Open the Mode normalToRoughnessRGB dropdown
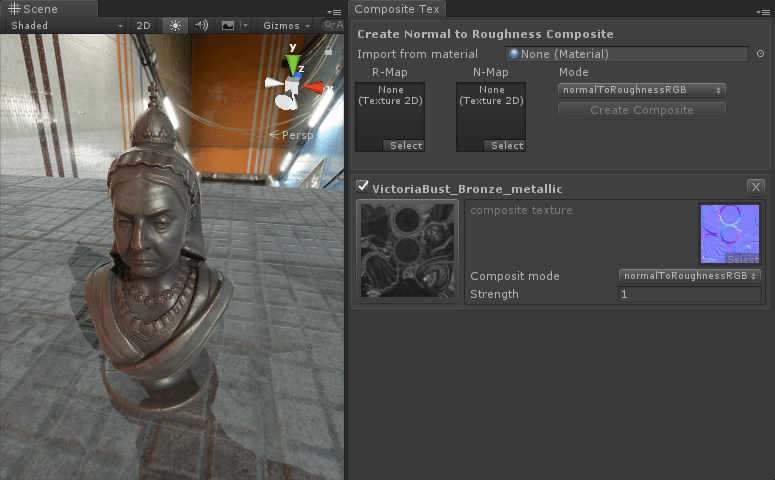 pyautogui.click(x=641, y=89)
